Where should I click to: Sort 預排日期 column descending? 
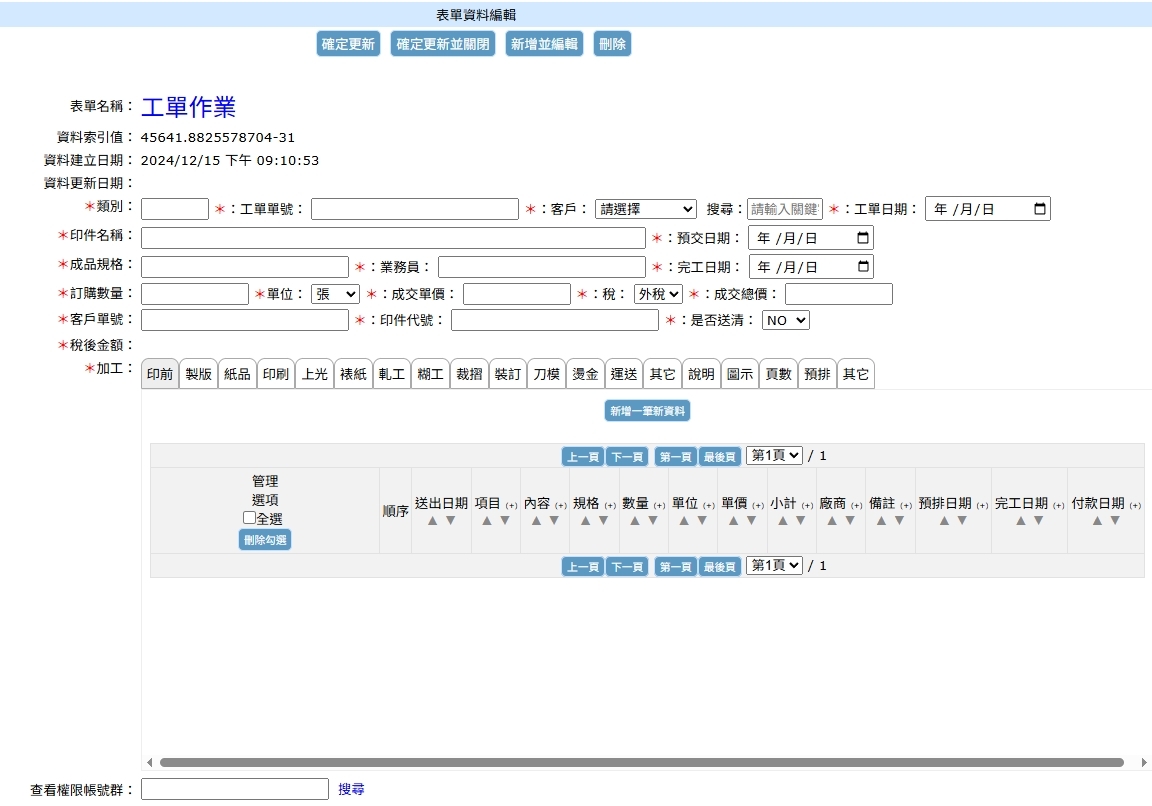(962, 521)
